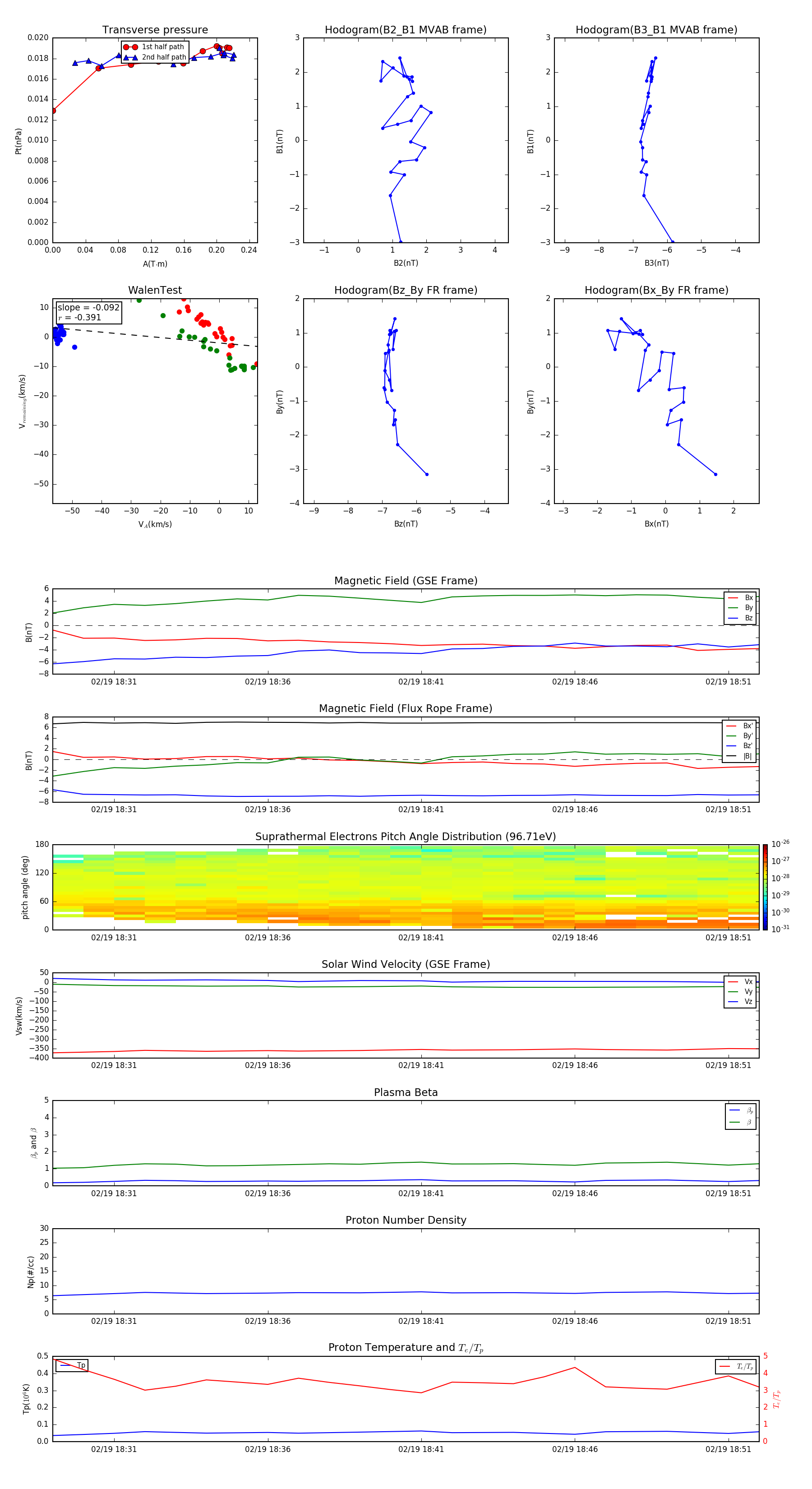Viewport: 812px width, 1489px height.
Task: Click the "Bx(nT)" x-axis label
Action: pos(656,524)
